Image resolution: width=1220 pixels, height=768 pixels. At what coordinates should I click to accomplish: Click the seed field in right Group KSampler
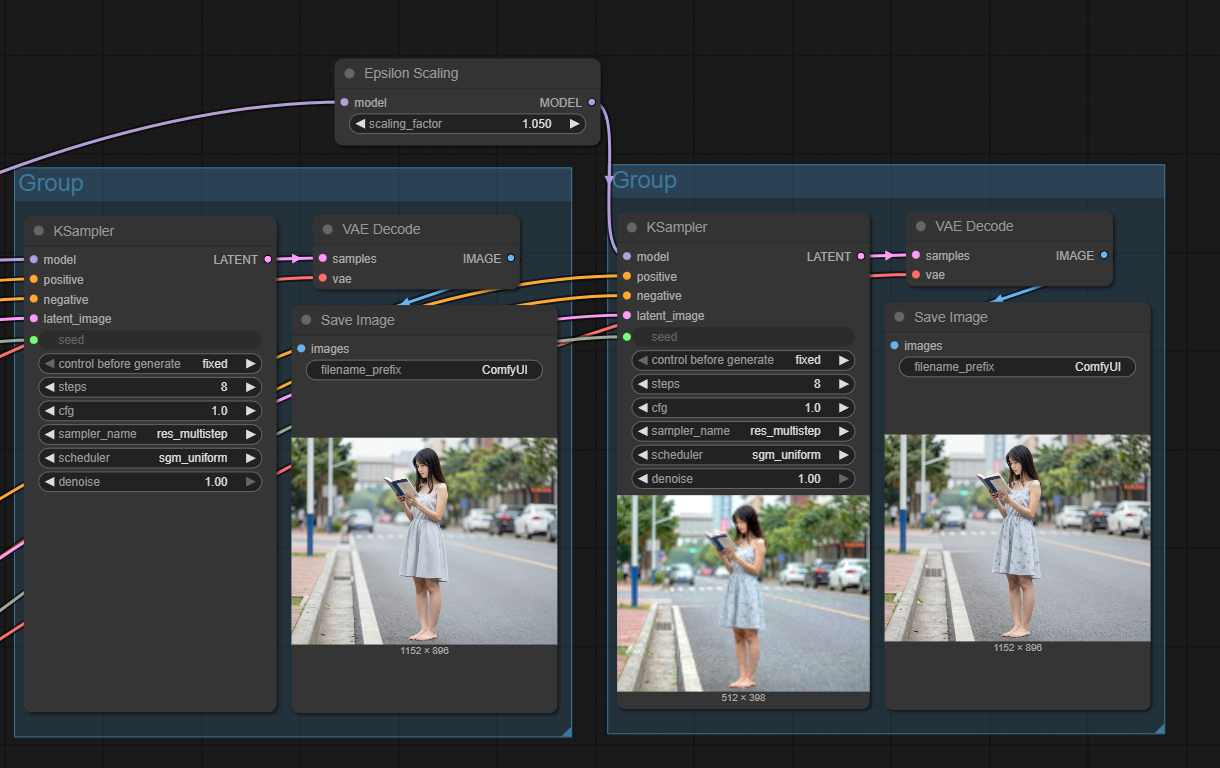click(x=743, y=337)
